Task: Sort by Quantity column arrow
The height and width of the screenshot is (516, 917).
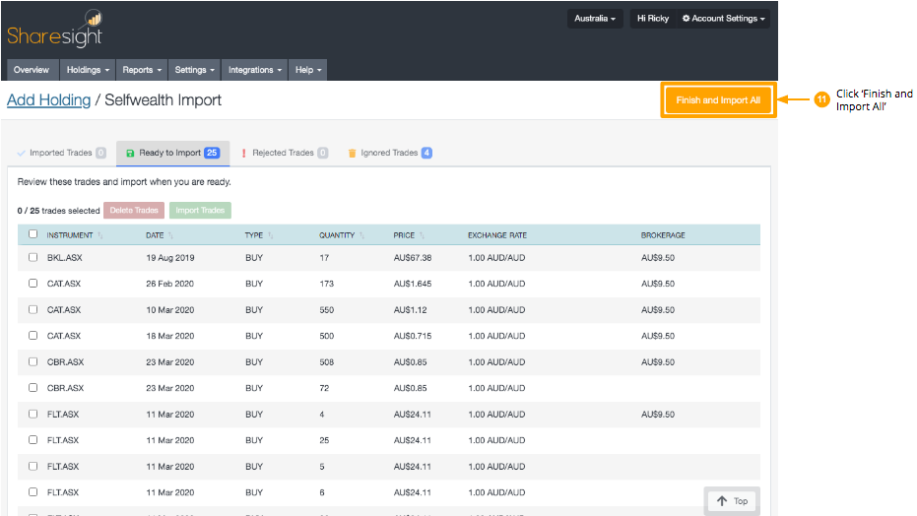Action: click(361, 235)
